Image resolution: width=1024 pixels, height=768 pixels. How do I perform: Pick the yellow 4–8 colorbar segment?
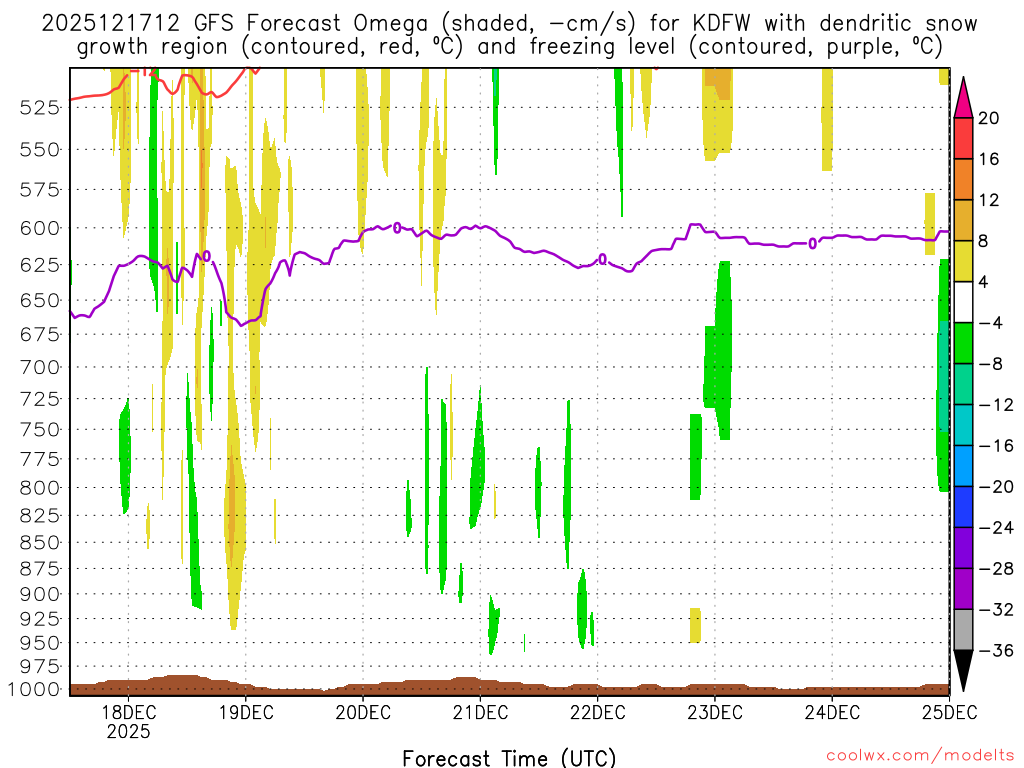pos(963,262)
